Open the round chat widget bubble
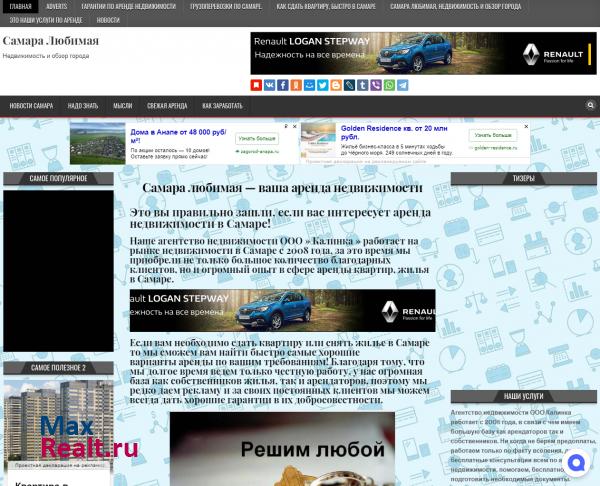 (576, 463)
